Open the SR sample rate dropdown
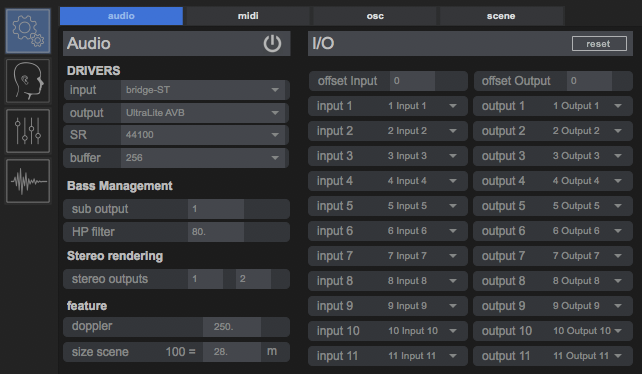The image size is (642, 374). click(204, 135)
